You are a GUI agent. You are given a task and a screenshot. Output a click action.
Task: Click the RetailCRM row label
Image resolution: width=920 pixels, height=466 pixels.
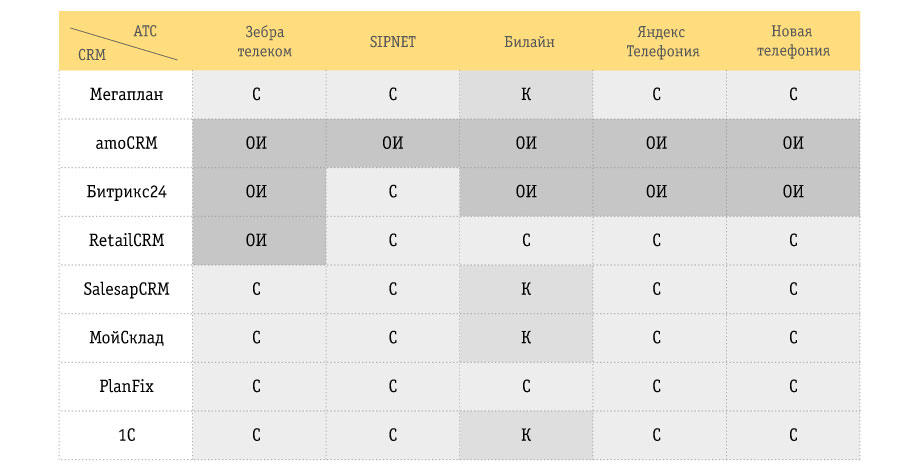pyautogui.click(x=126, y=240)
